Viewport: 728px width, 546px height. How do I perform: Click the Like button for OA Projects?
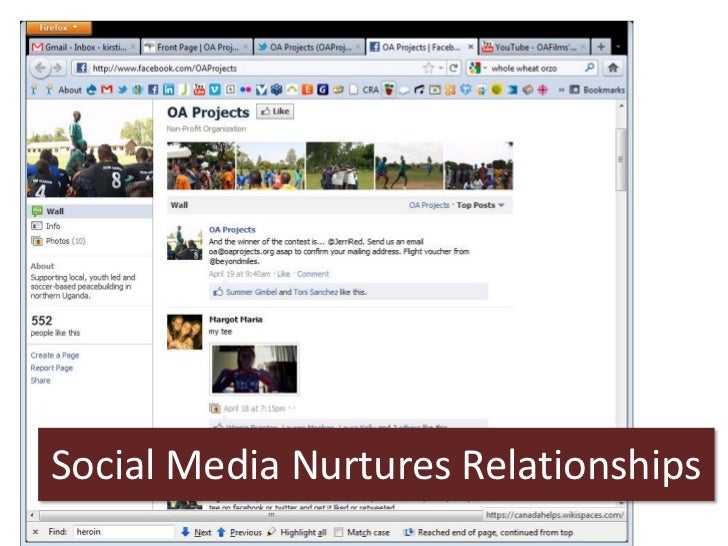(274, 112)
